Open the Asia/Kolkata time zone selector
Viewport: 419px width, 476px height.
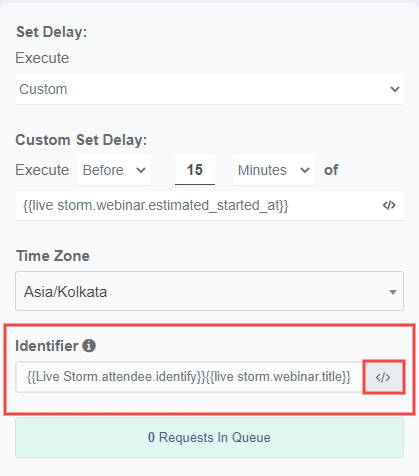tap(209, 291)
